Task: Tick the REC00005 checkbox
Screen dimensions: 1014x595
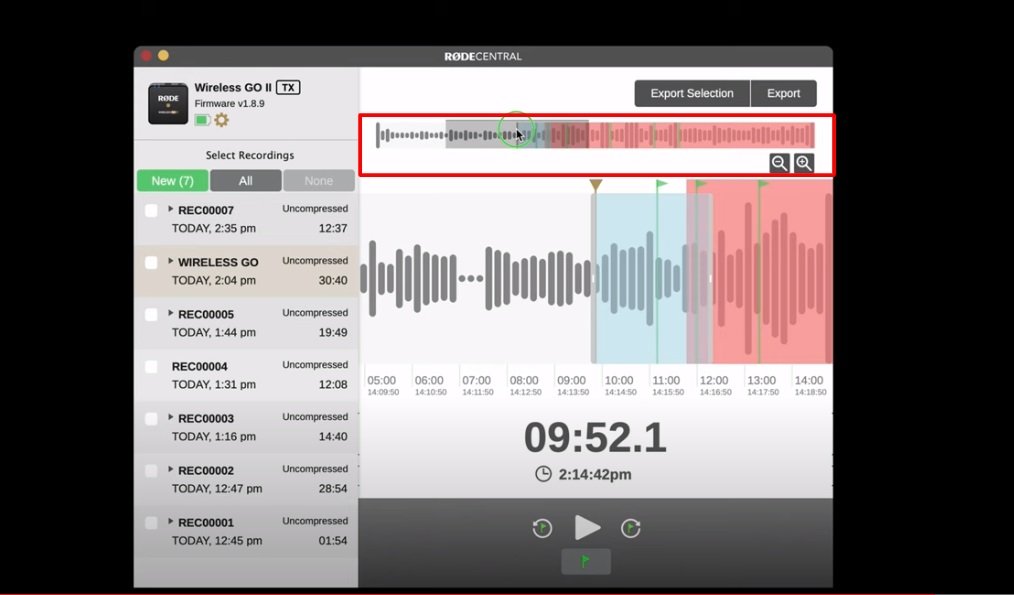Action: [151, 314]
